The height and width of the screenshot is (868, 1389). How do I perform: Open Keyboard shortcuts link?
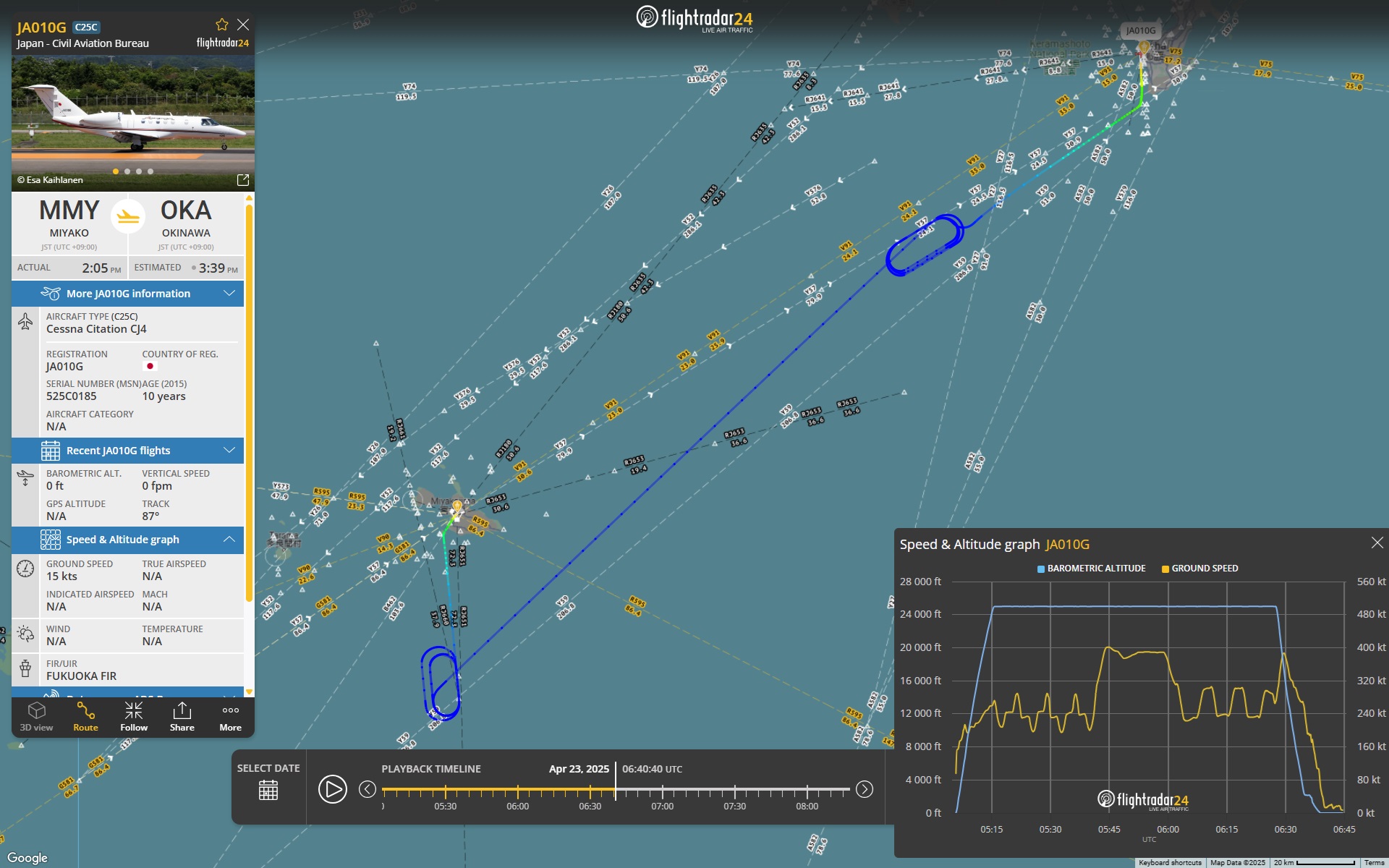(x=1170, y=863)
